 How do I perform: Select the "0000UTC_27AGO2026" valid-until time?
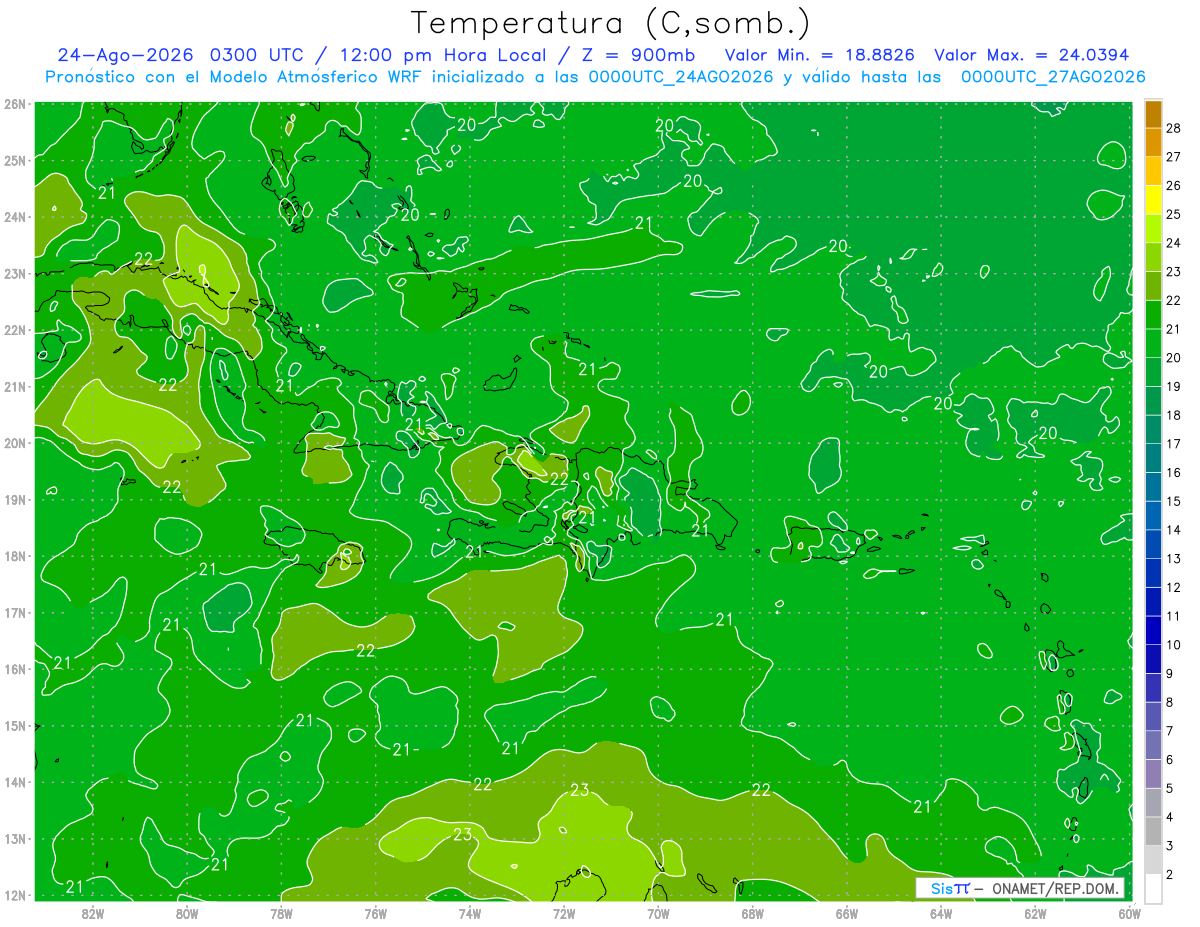[1053, 77]
